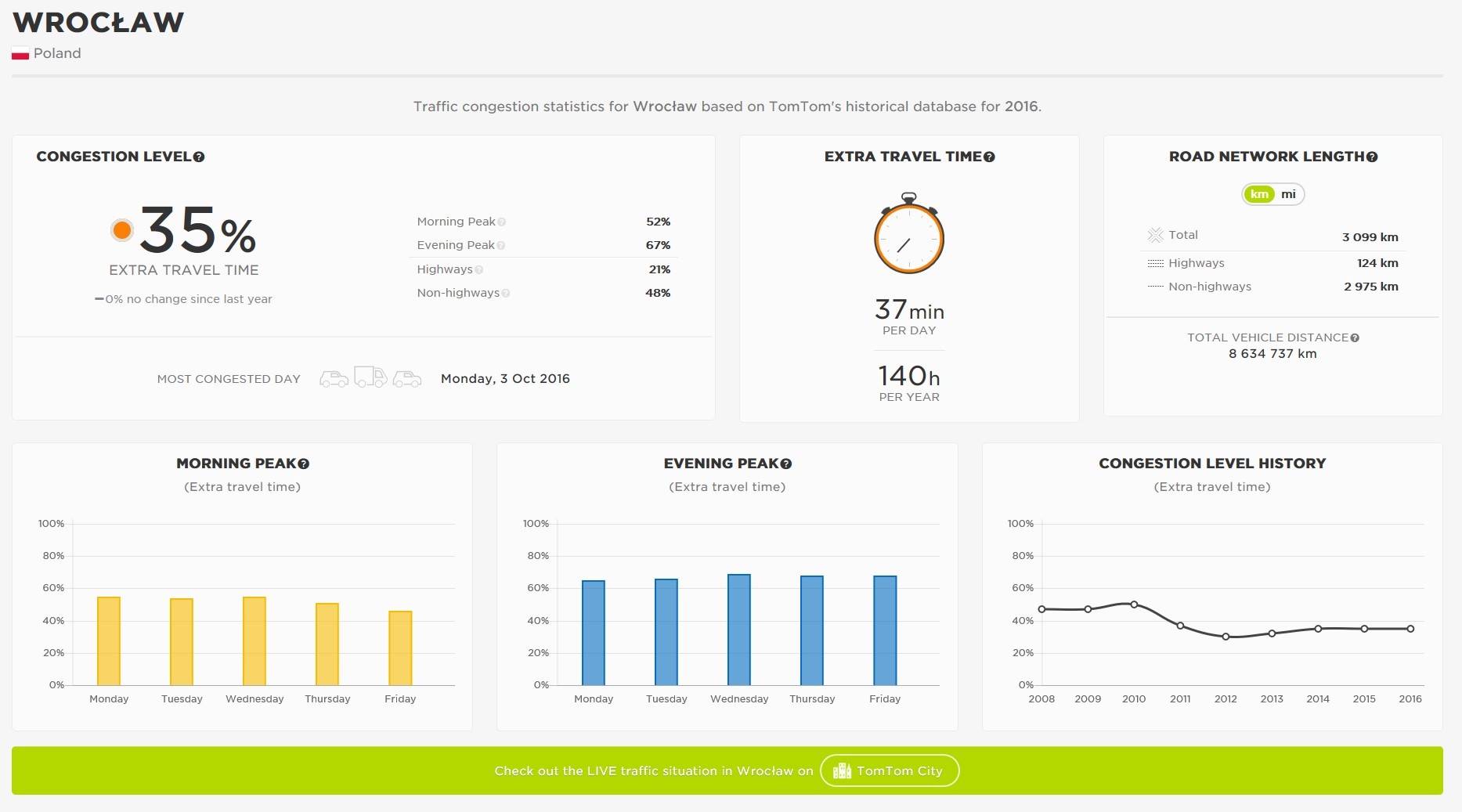Click the '140 h' per year value
Image resolution: width=1462 pixels, height=812 pixels.
(909, 377)
